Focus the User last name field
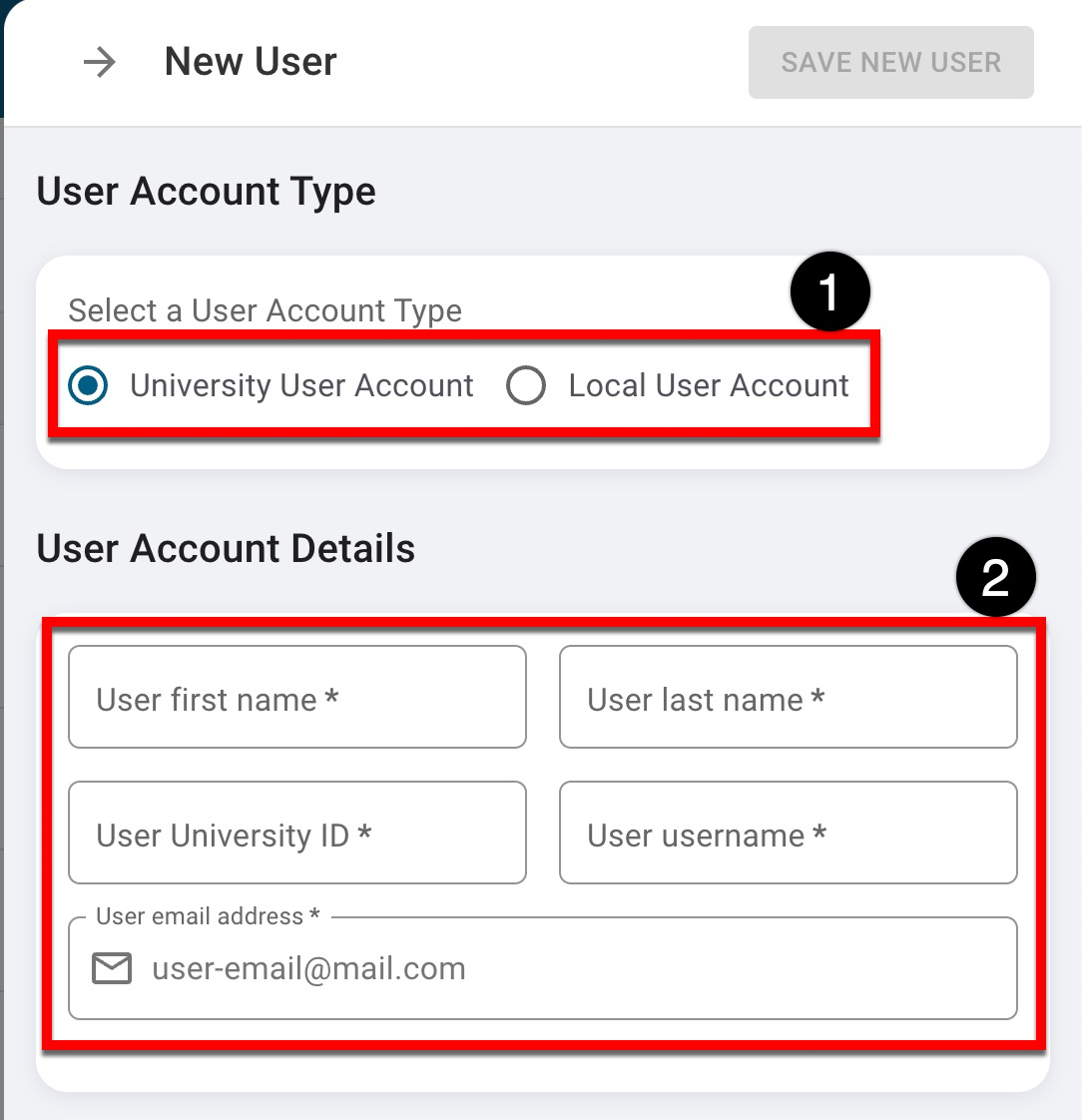The width and height of the screenshot is (1082, 1120). 788,698
